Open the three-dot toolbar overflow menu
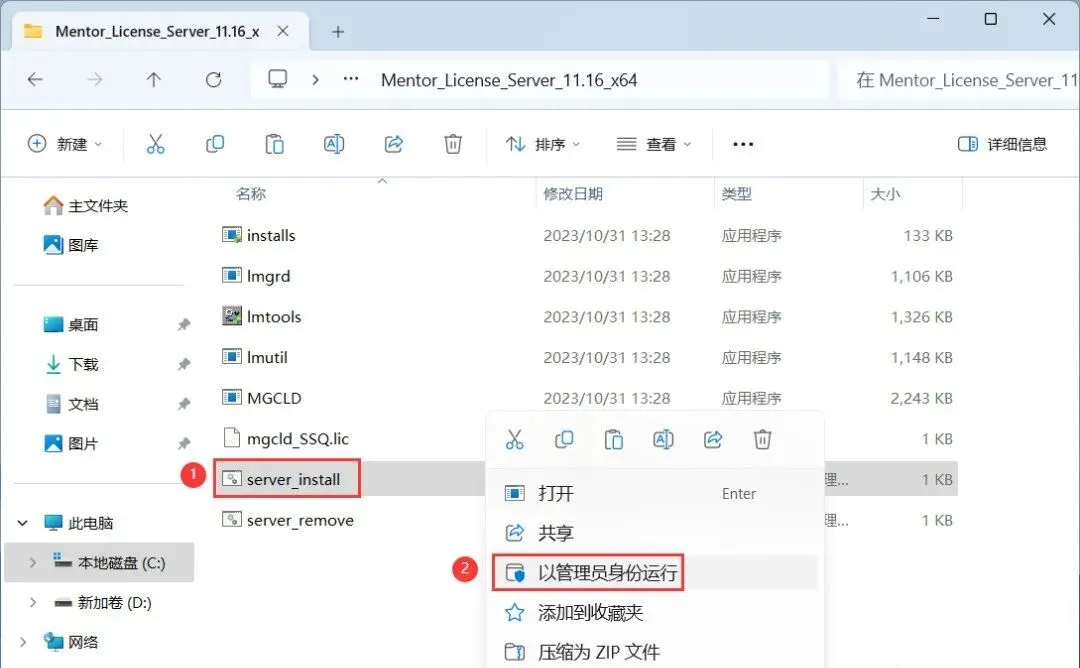 point(743,144)
